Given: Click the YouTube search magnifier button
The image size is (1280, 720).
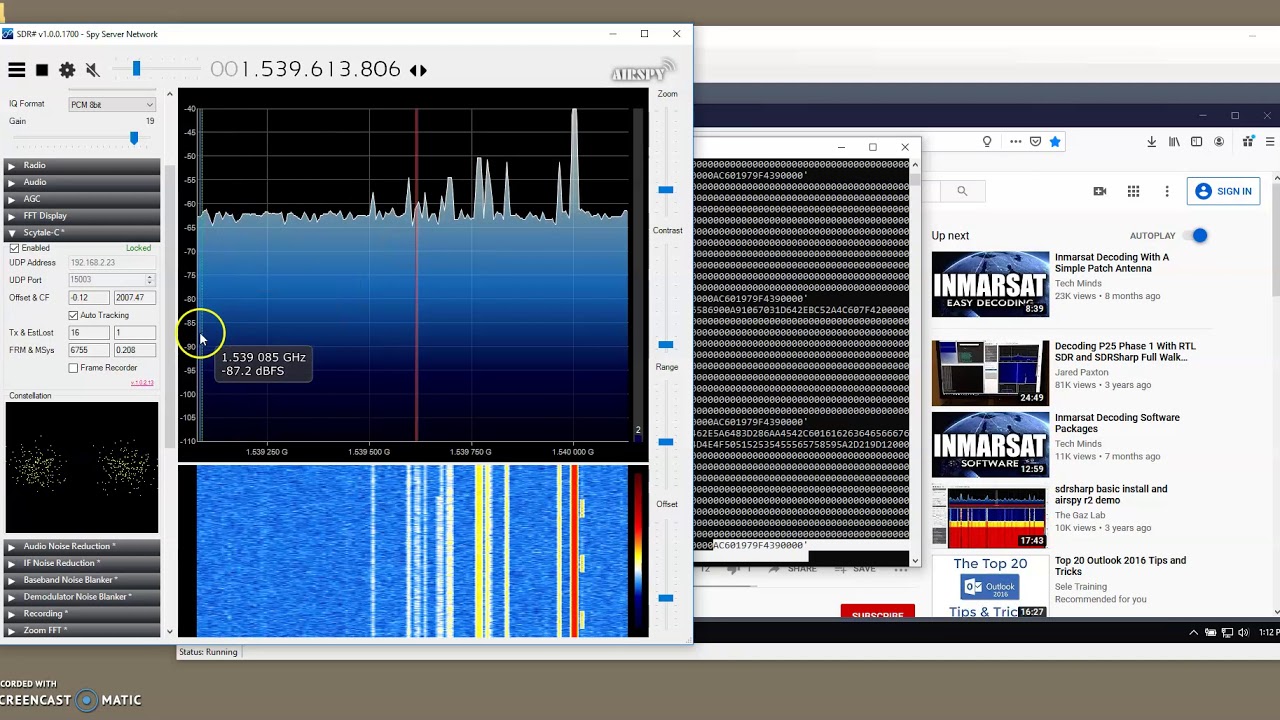Looking at the screenshot, I should 962,191.
